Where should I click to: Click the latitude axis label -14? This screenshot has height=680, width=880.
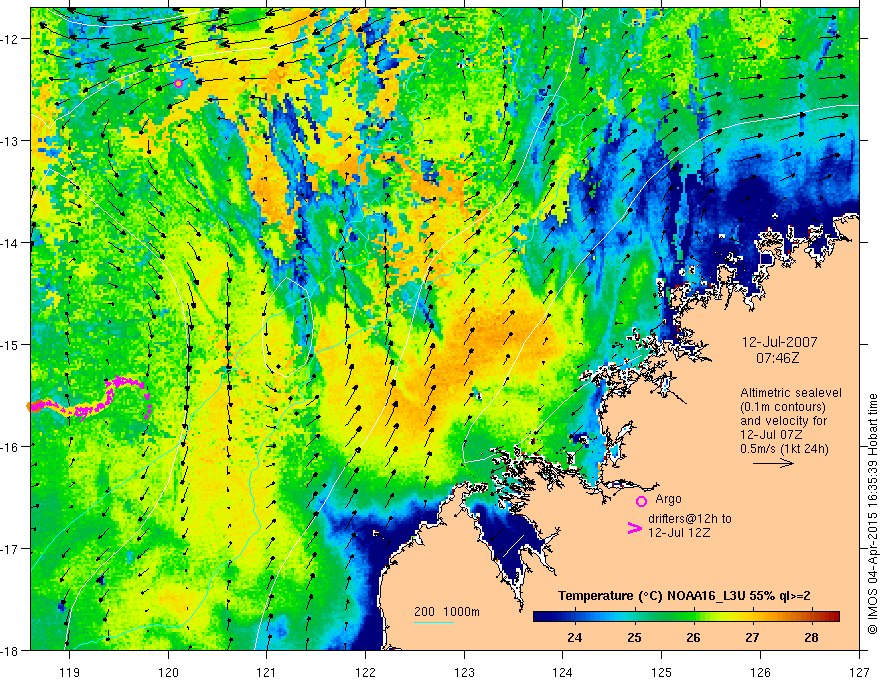(x=11, y=243)
